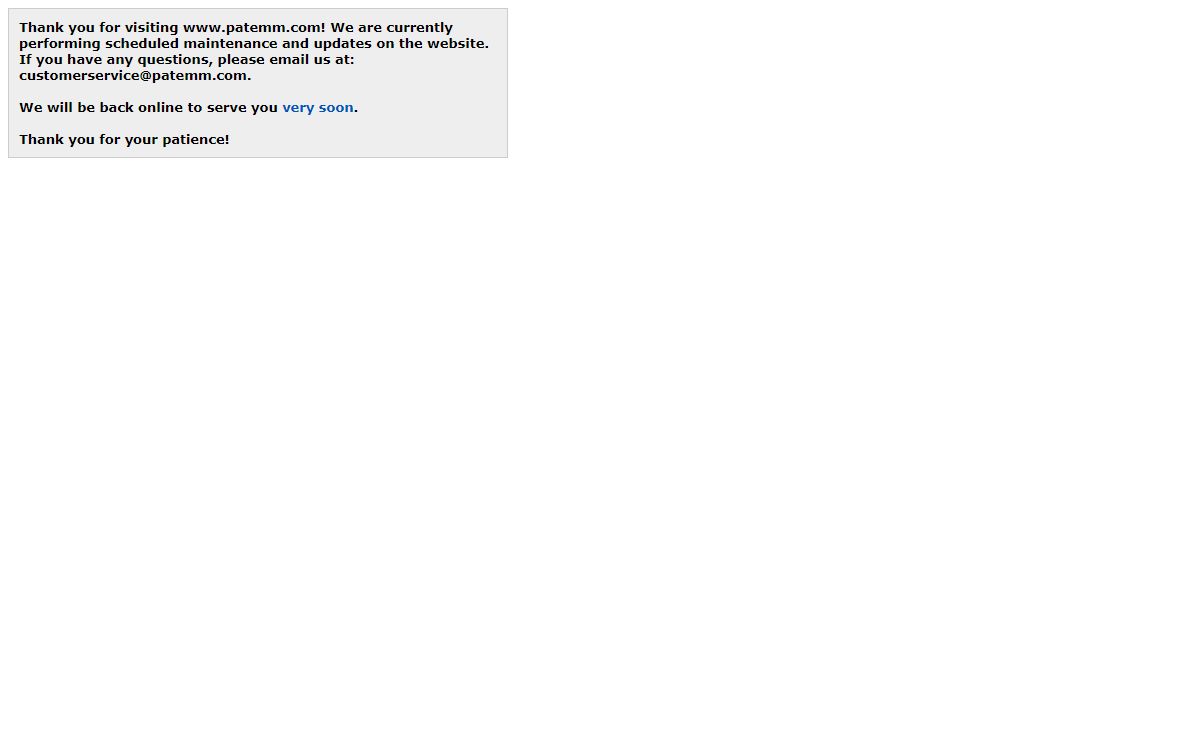This screenshot has width=1200, height=740.
Task: Click the word "performing" in the notice
Action: 60,44
